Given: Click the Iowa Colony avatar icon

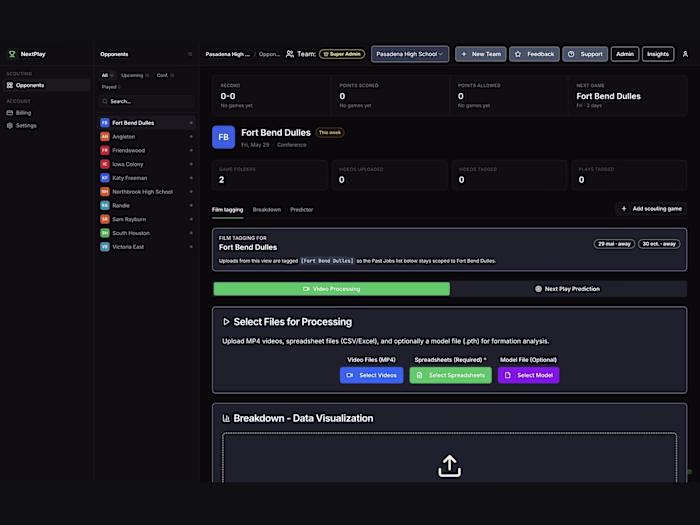Looking at the screenshot, I should click(105, 164).
